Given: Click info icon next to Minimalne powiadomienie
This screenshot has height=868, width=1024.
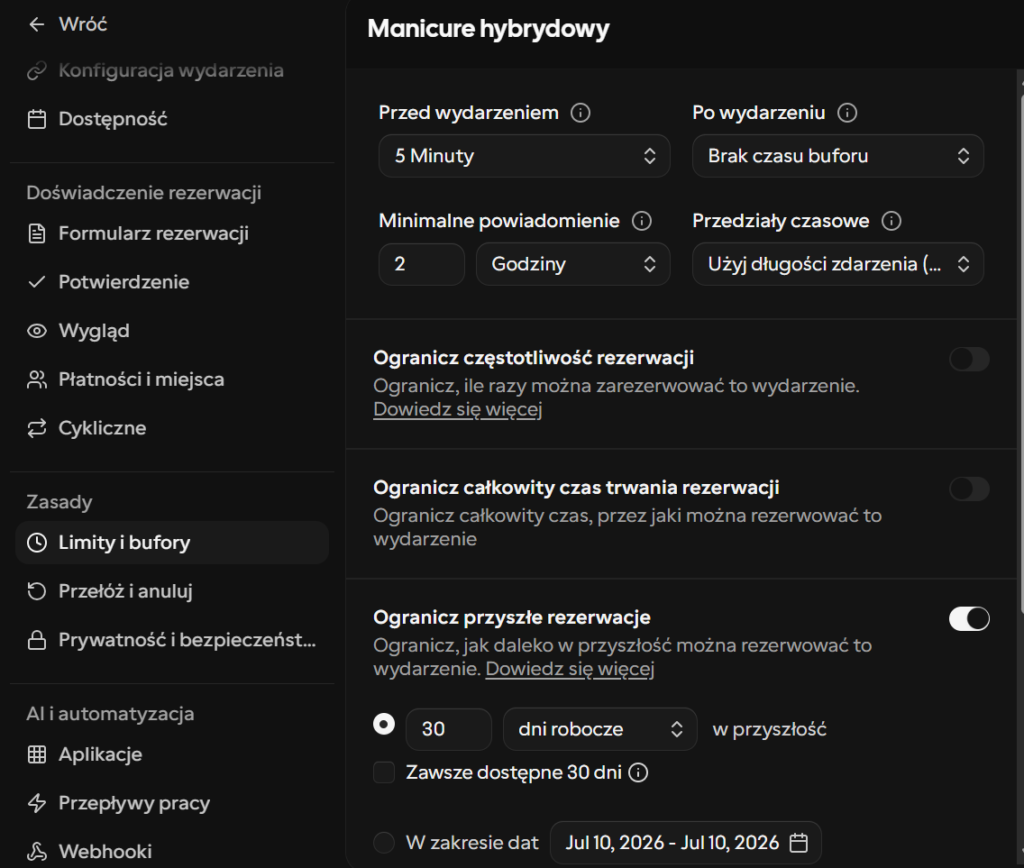Looking at the screenshot, I should point(641,221).
